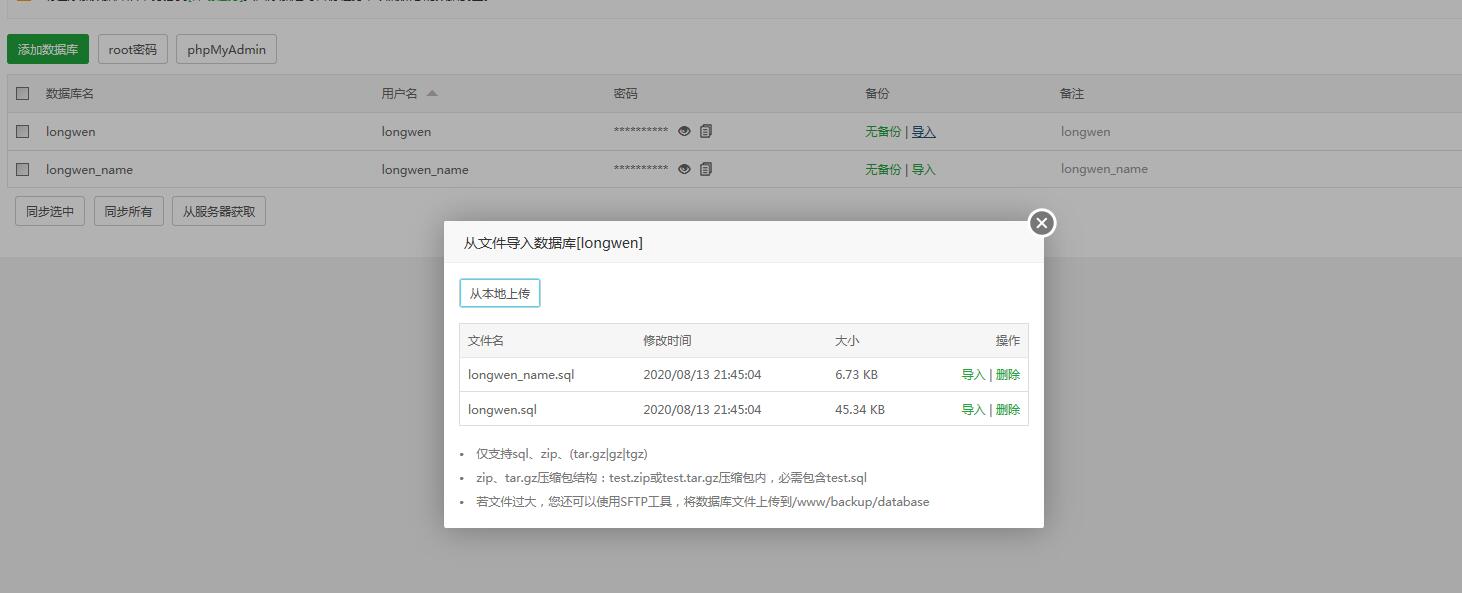Import the longwen_name.sql file
The image size is (1462, 593).
point(972,375)
